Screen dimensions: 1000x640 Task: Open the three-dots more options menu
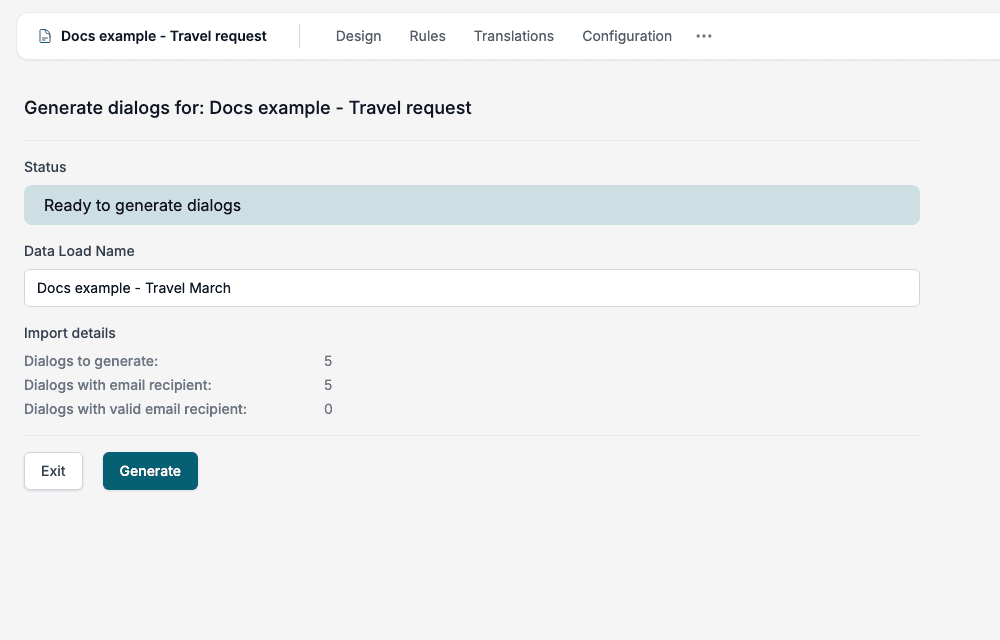coord(703,36)
